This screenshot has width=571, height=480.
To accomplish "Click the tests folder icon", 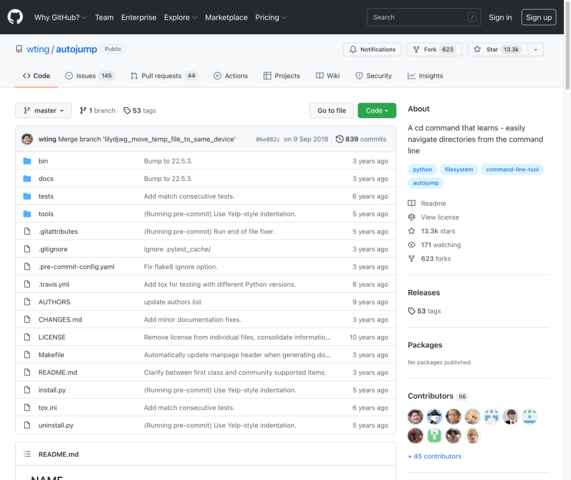I will coord(27,196).
